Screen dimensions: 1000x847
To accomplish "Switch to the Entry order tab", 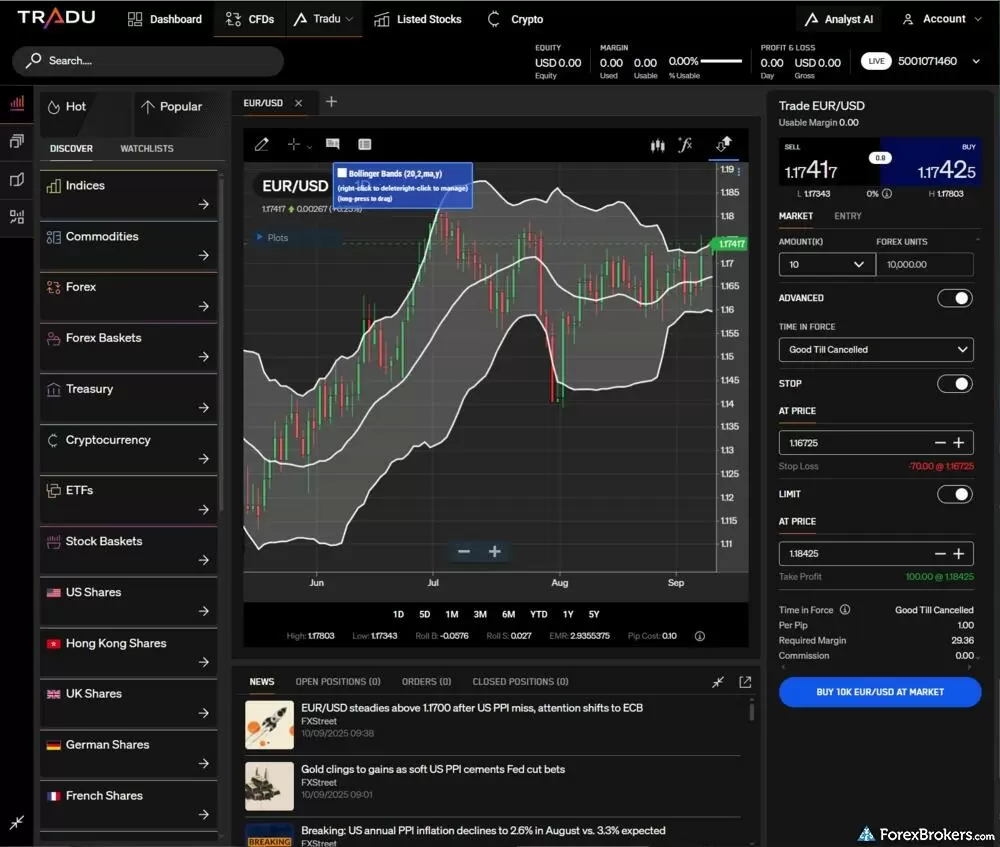I will tap(848, 216).
